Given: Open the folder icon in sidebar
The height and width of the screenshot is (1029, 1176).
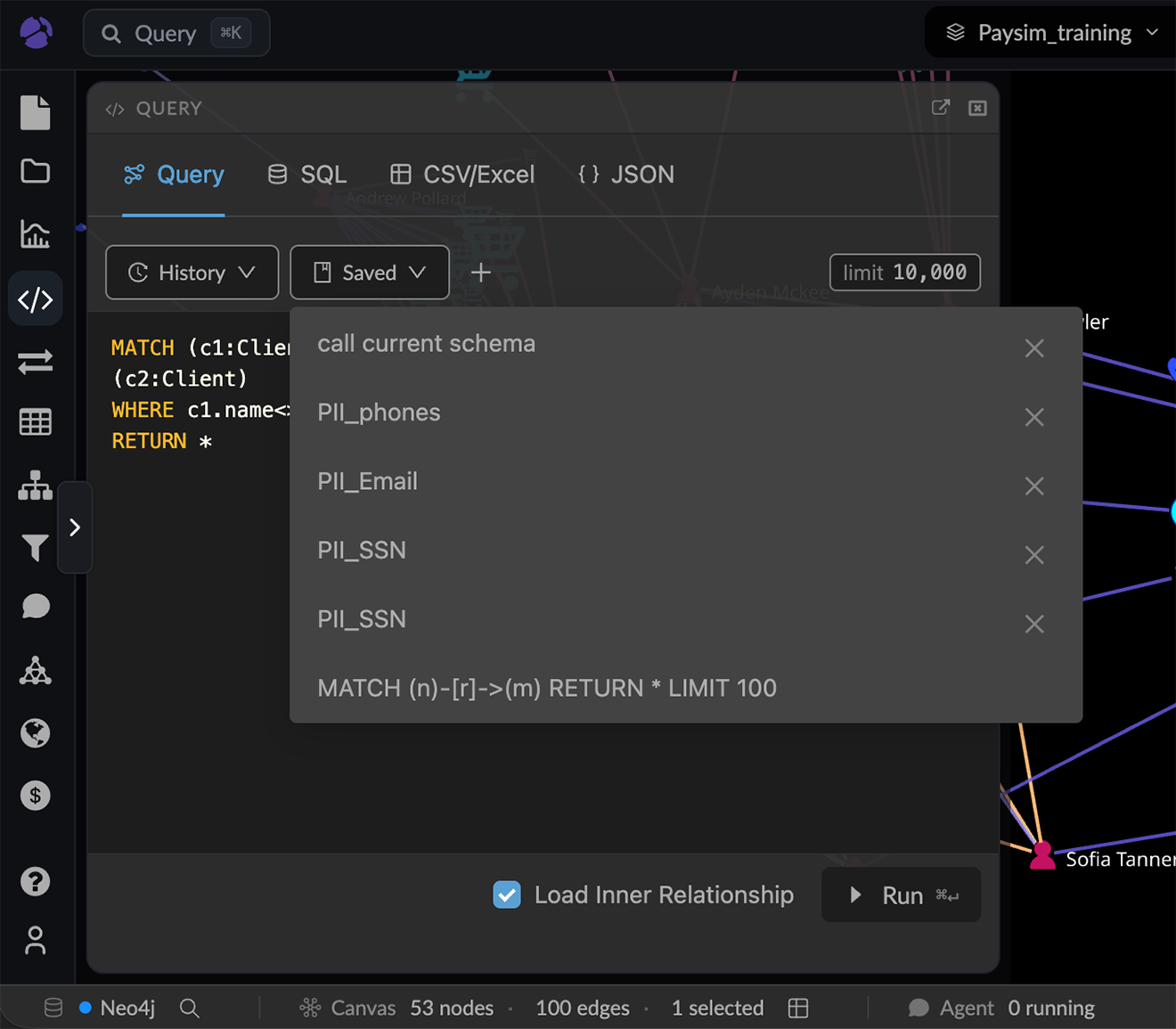Looking at the screenshot, I should (x=36, y=171).
